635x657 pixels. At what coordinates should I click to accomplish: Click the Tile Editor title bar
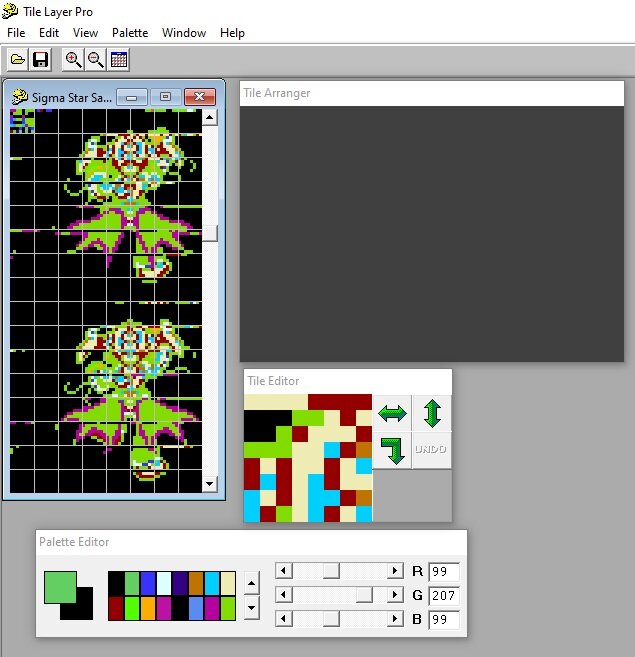point(347,381)
